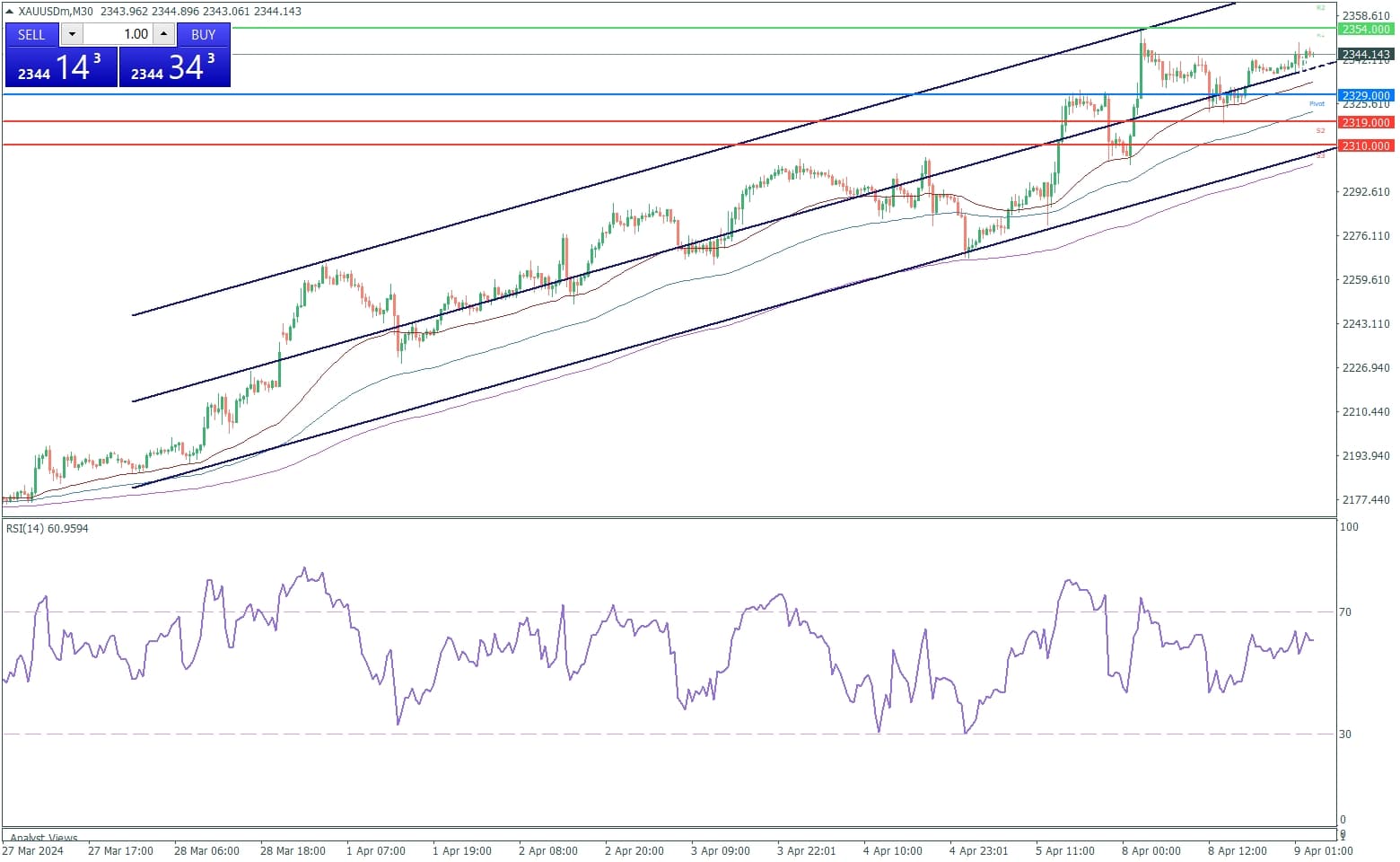1400x862 pixels.
Task: Click the 4 Apr 23:01 time axis label
Action: point(979,851)
